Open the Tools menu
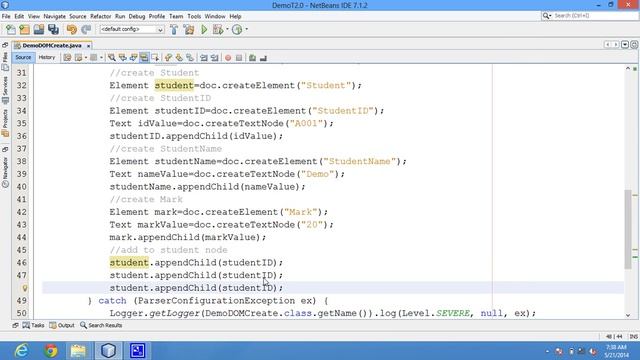Screen dimensions: 640x360 [194, 16]
